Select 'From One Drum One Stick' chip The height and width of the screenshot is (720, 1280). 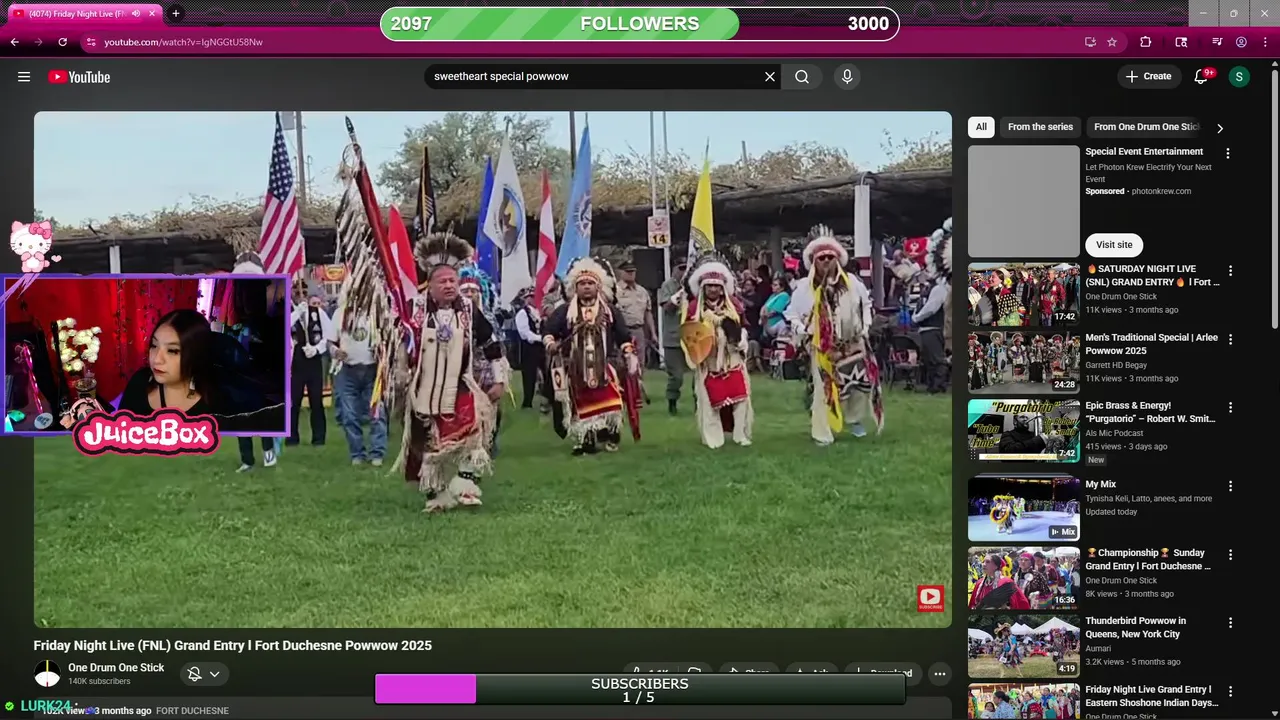click(x=1146, y=127)
